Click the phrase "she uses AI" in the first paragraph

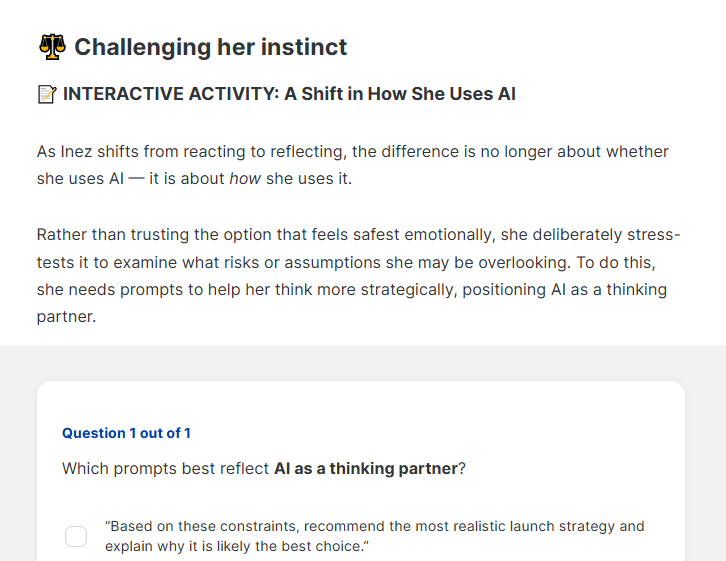pyautogui.click(x=80, y=179)
